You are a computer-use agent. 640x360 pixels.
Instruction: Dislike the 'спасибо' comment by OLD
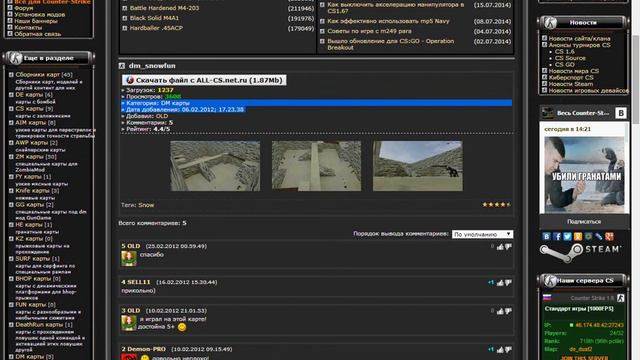coord(508,247)
